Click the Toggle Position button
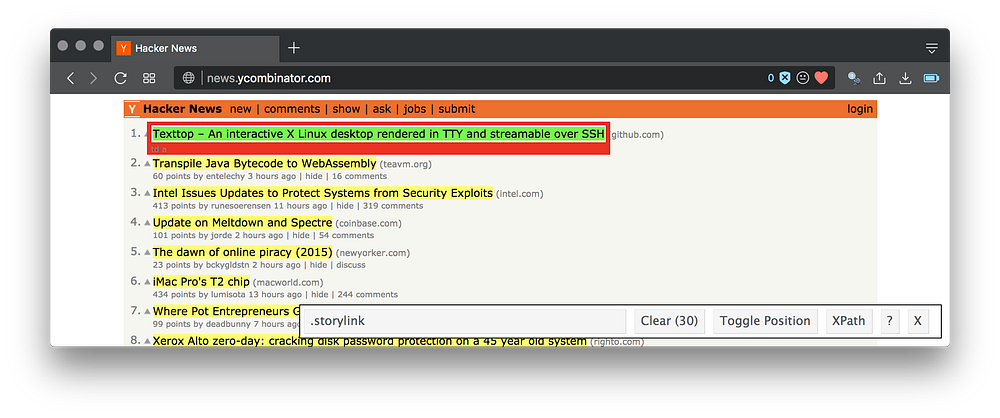1000x418 pixels. [x=765, y=321]
